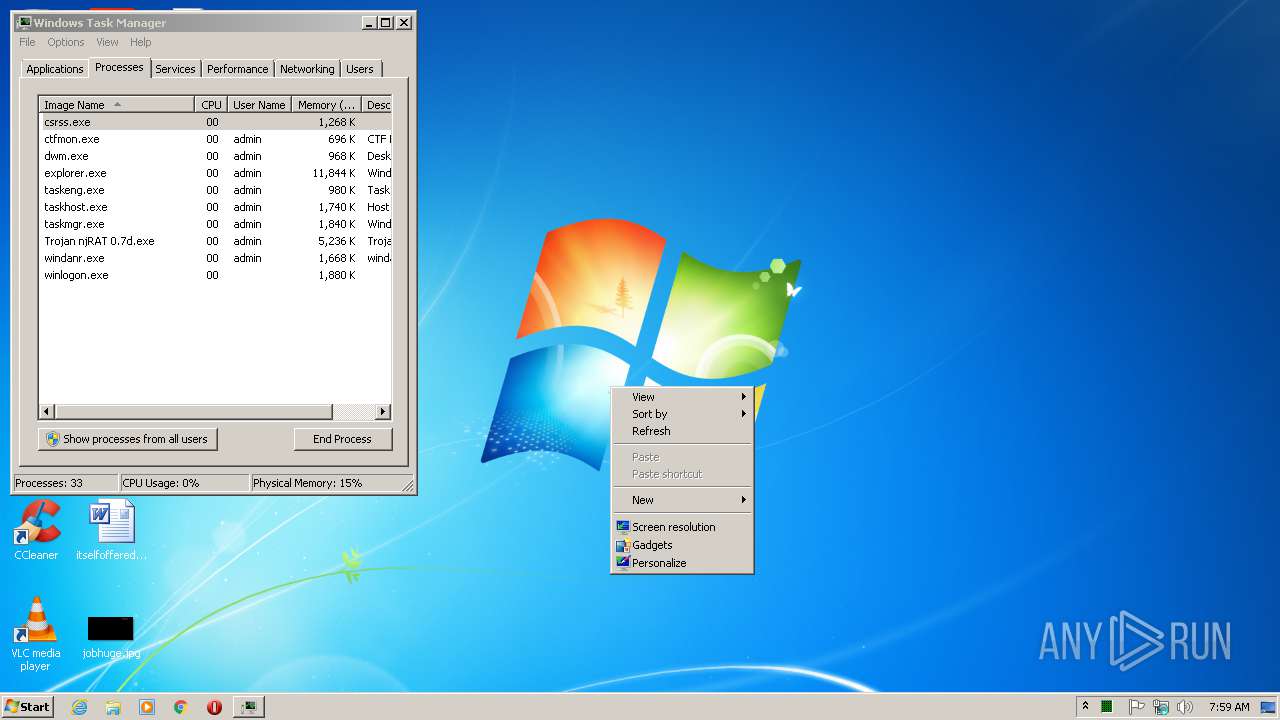The height and width of the screenshot is (720, 1280).
Task: Select the taskhost.exe process
Action: pyautogui.click(x=215, y=207)
